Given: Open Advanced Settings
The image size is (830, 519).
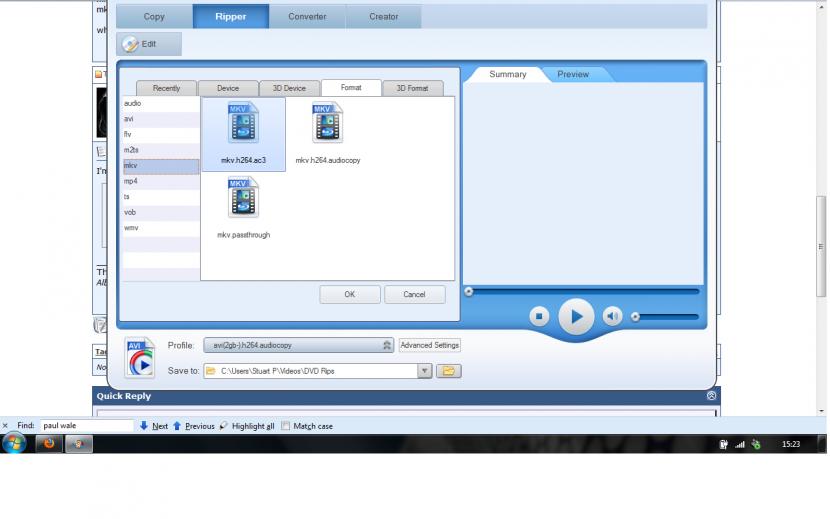Looking at the screenshot, I should (x=429, y=345).
